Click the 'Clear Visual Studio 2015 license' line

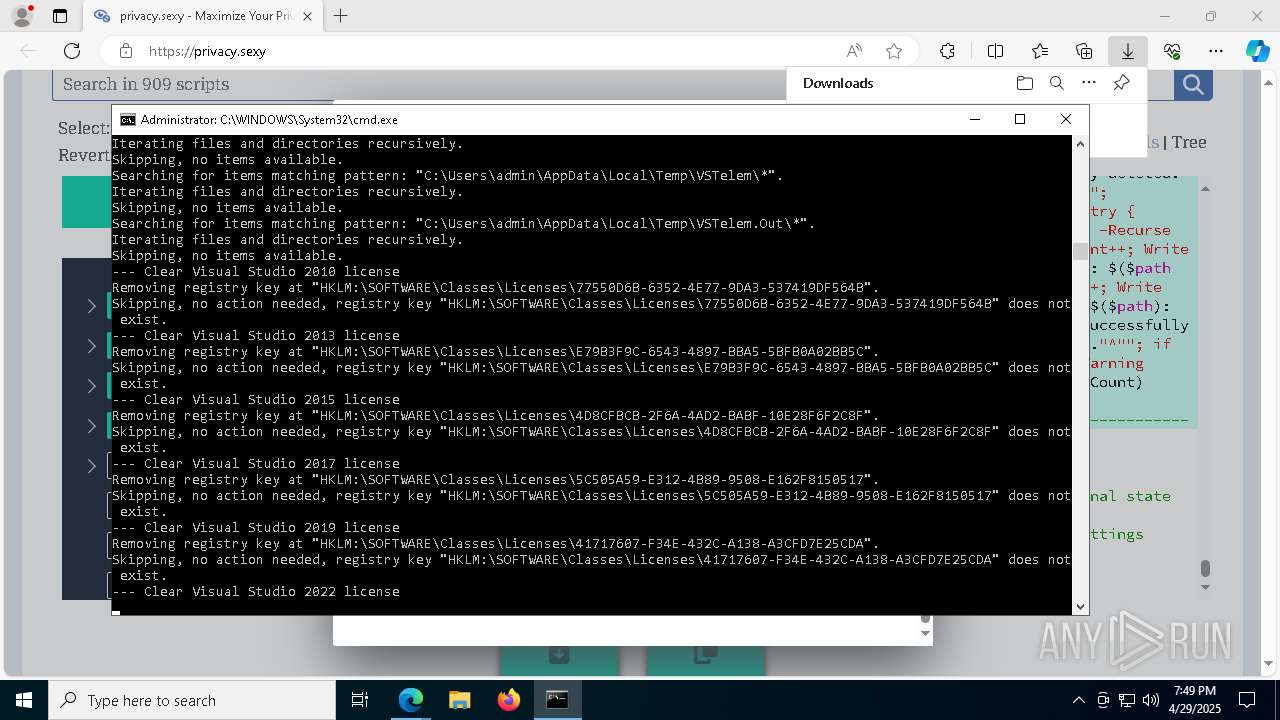(x=255, y=399)
